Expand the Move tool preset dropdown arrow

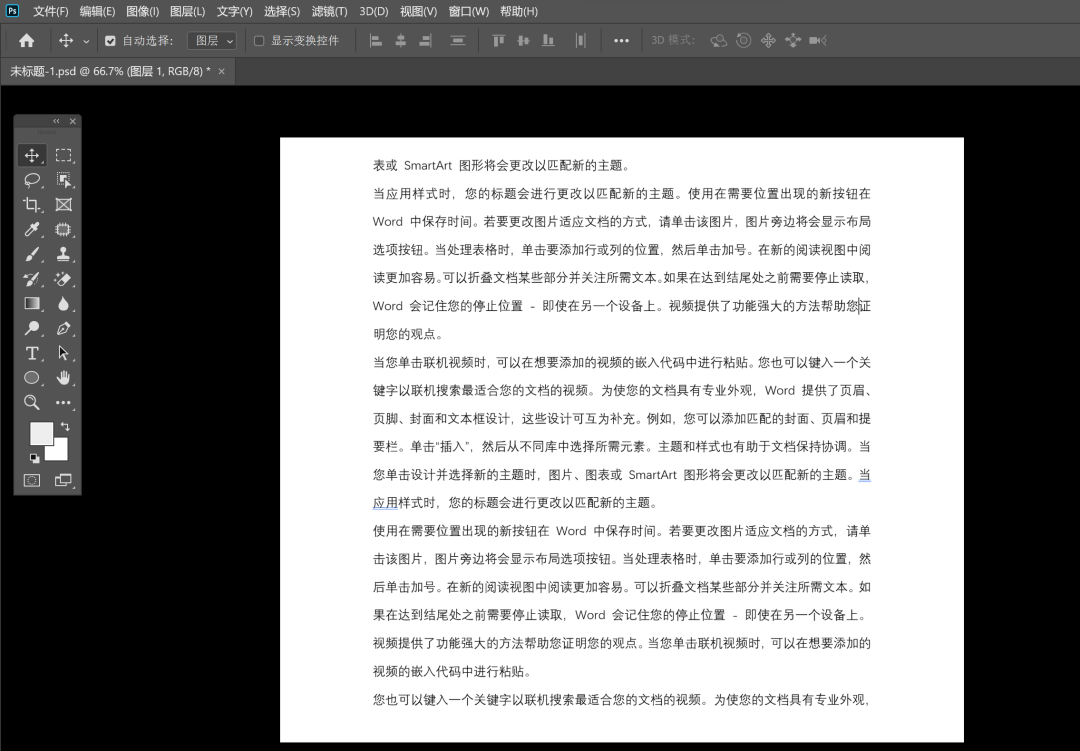(85, 40)
